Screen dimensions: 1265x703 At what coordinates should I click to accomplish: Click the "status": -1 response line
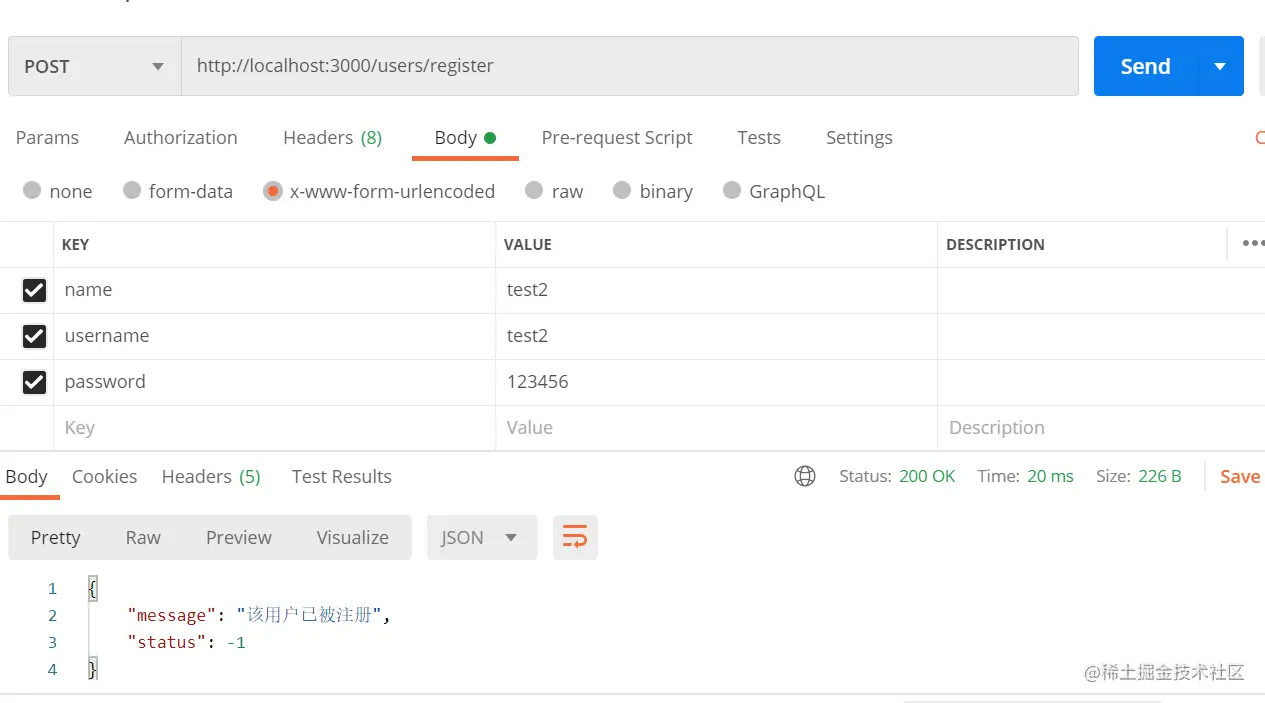pyautogui.click(x=186, y=642)
